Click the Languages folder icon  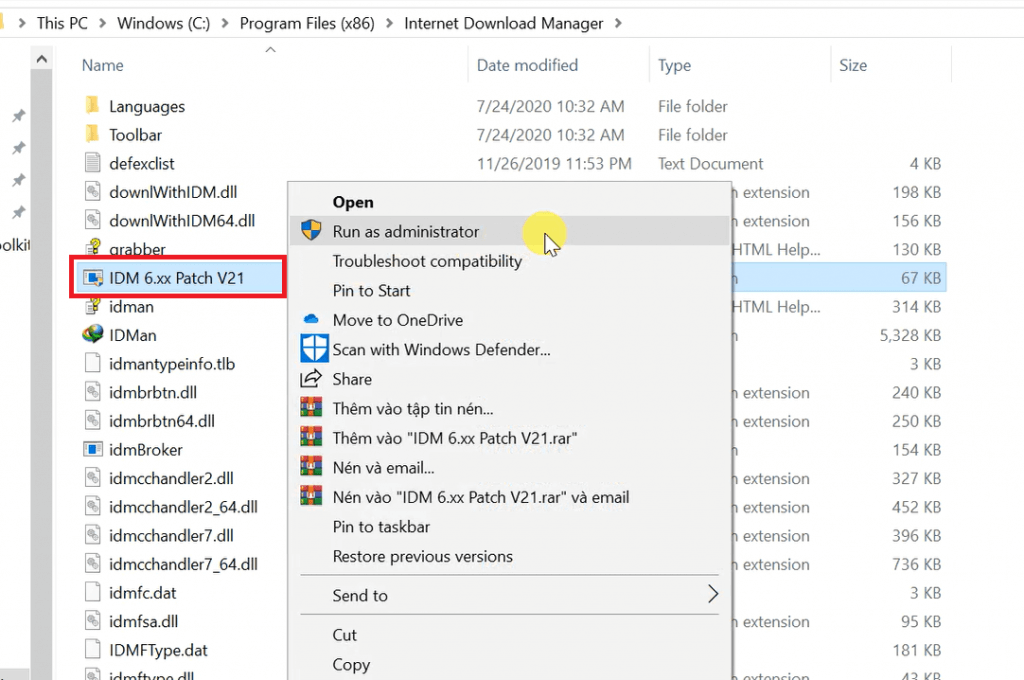[93, 106]
